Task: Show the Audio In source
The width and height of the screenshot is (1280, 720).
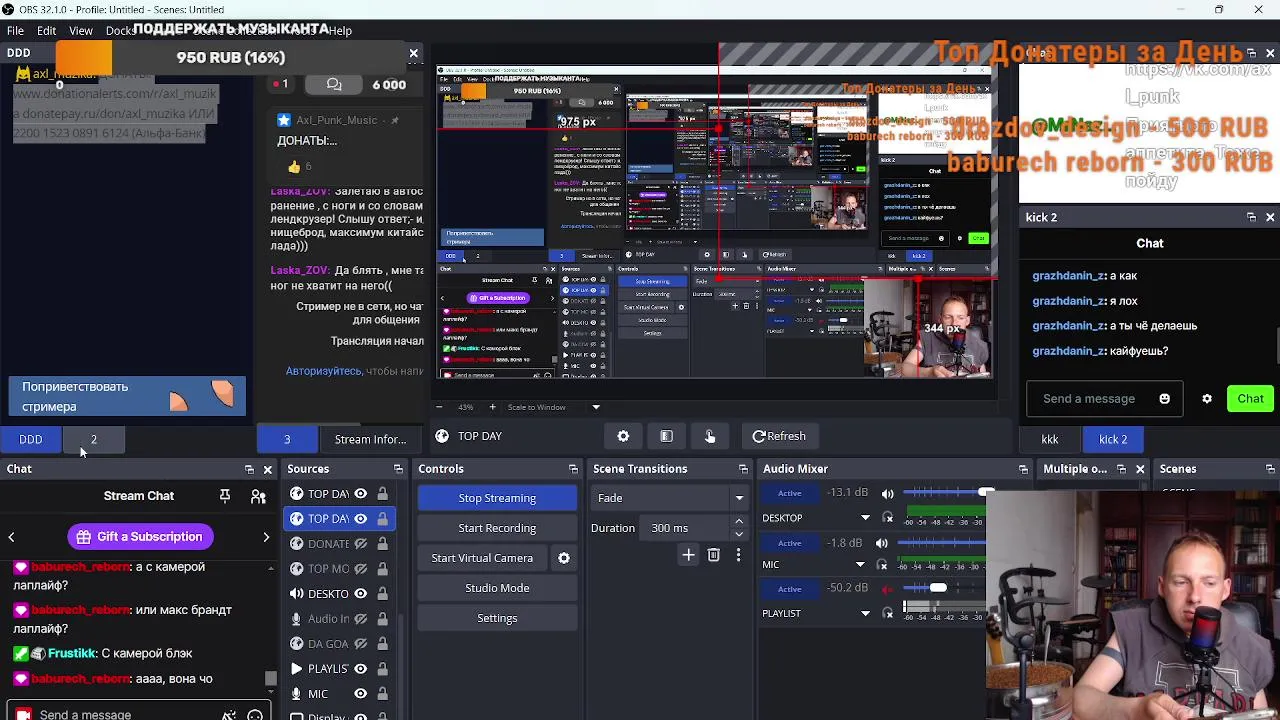Action: point(360,619)
